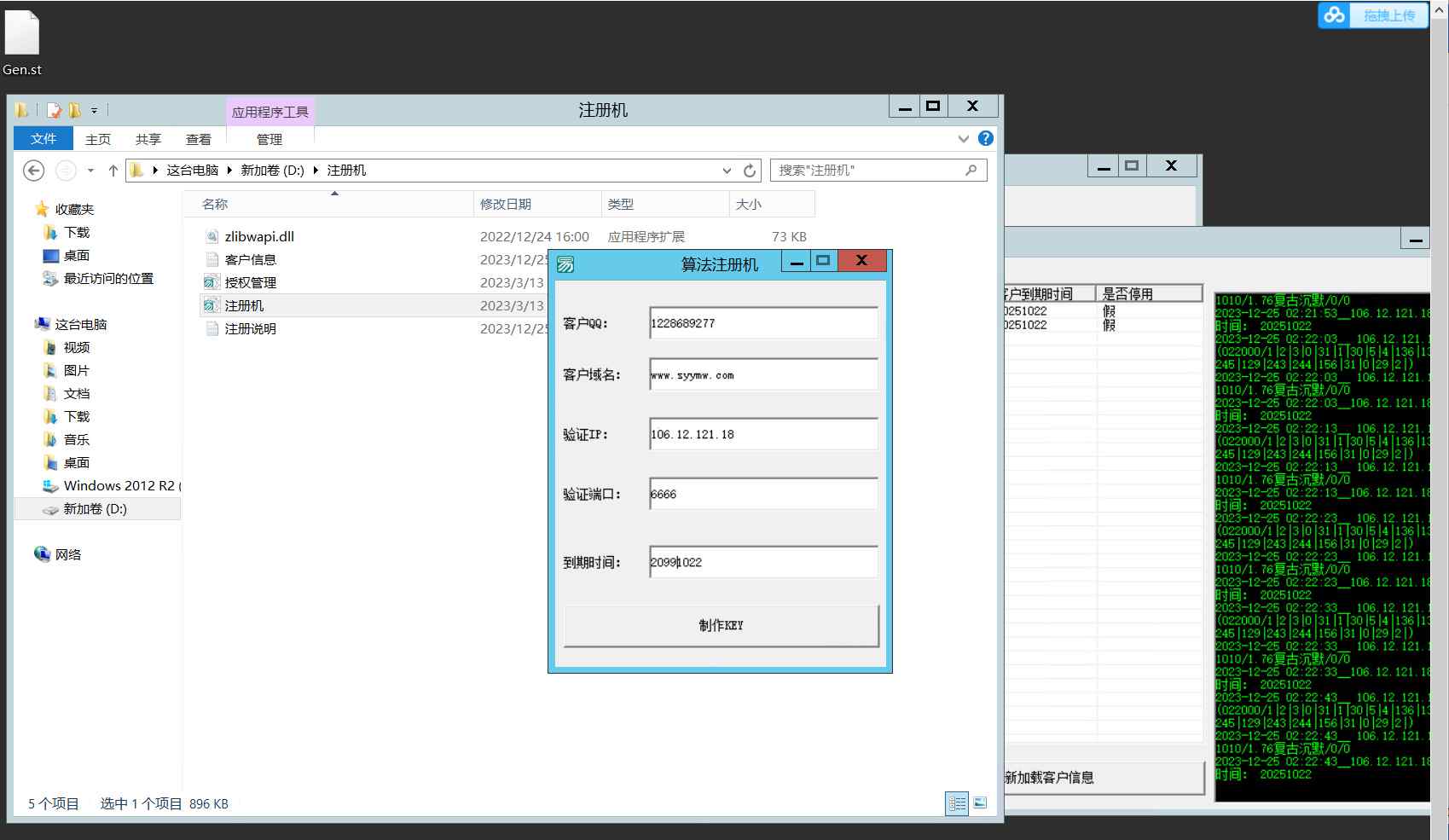1449x840 pixels.
Task: Click the properties icon in quick access toolbar
Action: point(54,110)
